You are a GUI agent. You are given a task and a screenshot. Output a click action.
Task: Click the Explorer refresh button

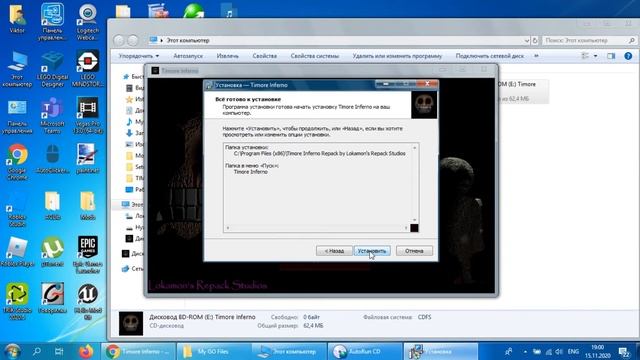click(535, 40)
